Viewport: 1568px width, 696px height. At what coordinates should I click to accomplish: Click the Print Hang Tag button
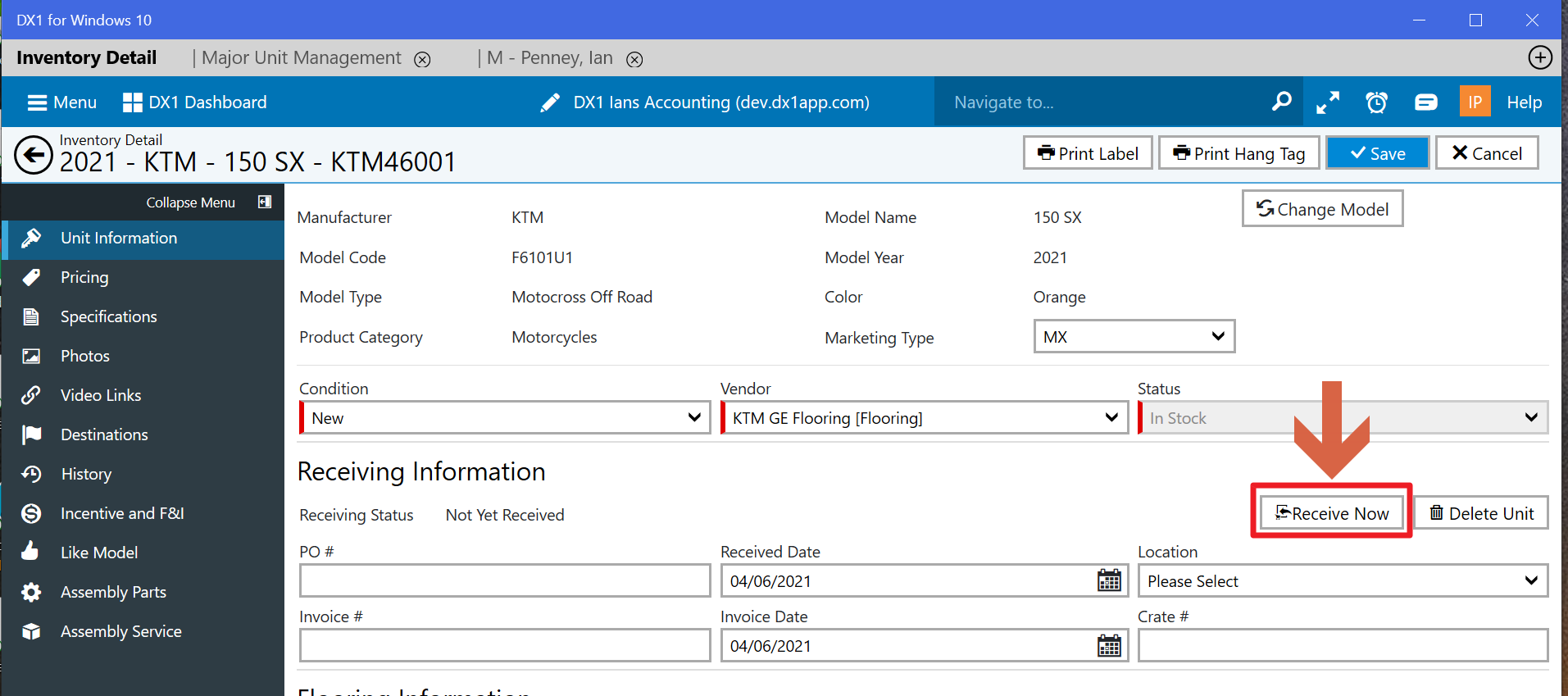(x=1238, y=153)
